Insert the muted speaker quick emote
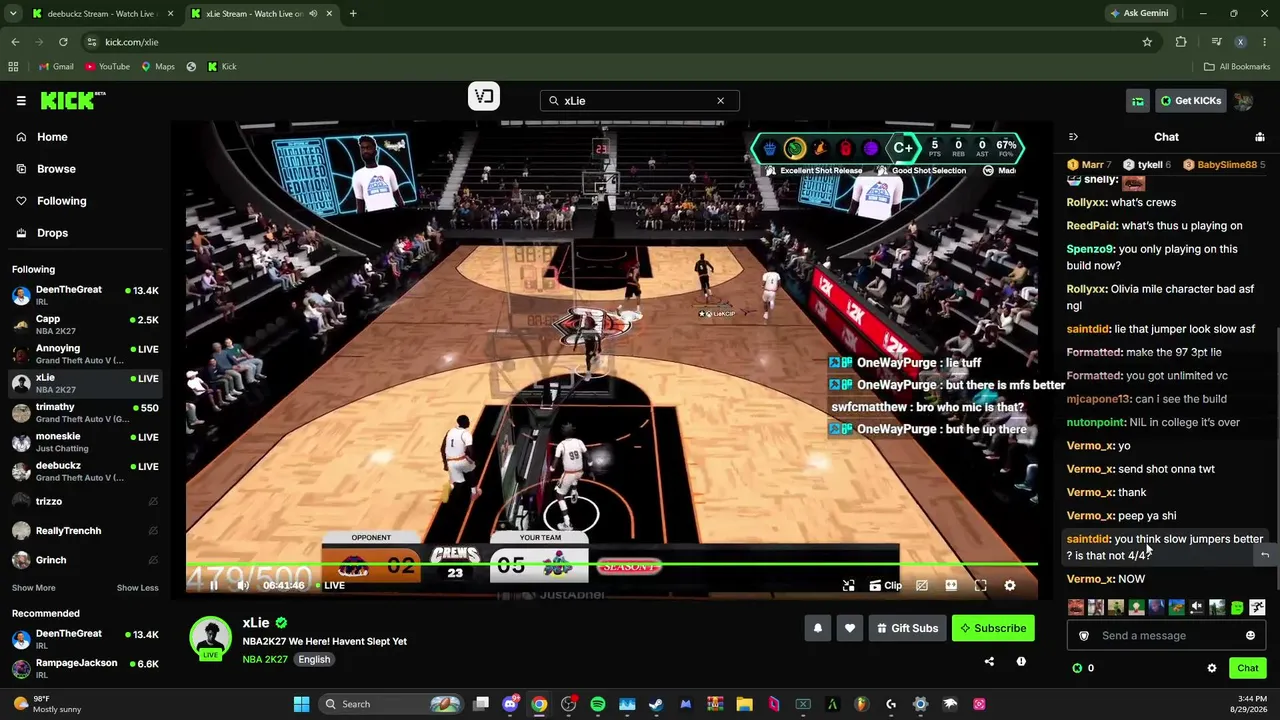The height and width of the screenshot is (720, 1280). [x=1197, y=607]
